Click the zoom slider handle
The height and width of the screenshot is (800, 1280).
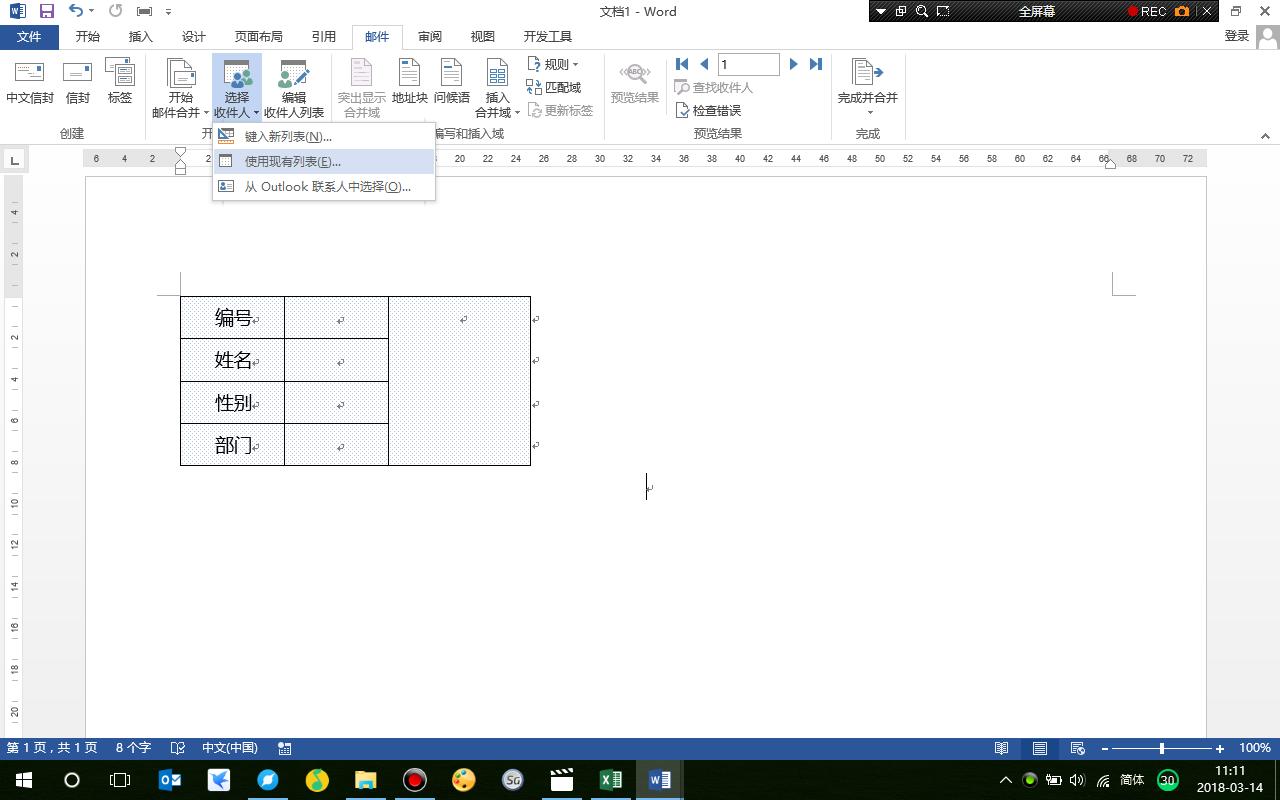[1161, 748]
